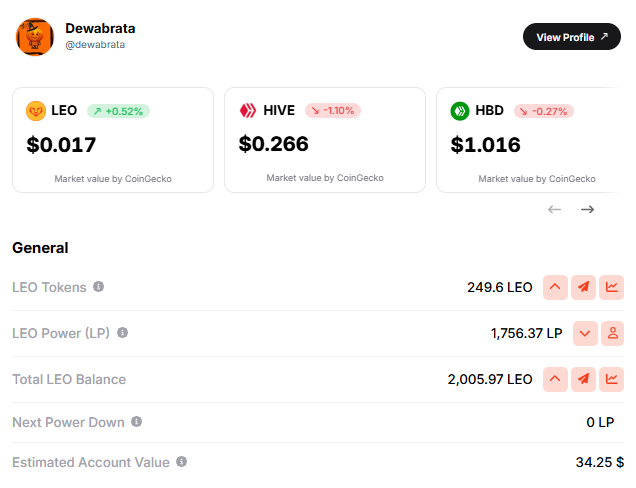Click Market value by CoinGecko under HBD
This screenshot has height=488, width=636.
(537, 179)
